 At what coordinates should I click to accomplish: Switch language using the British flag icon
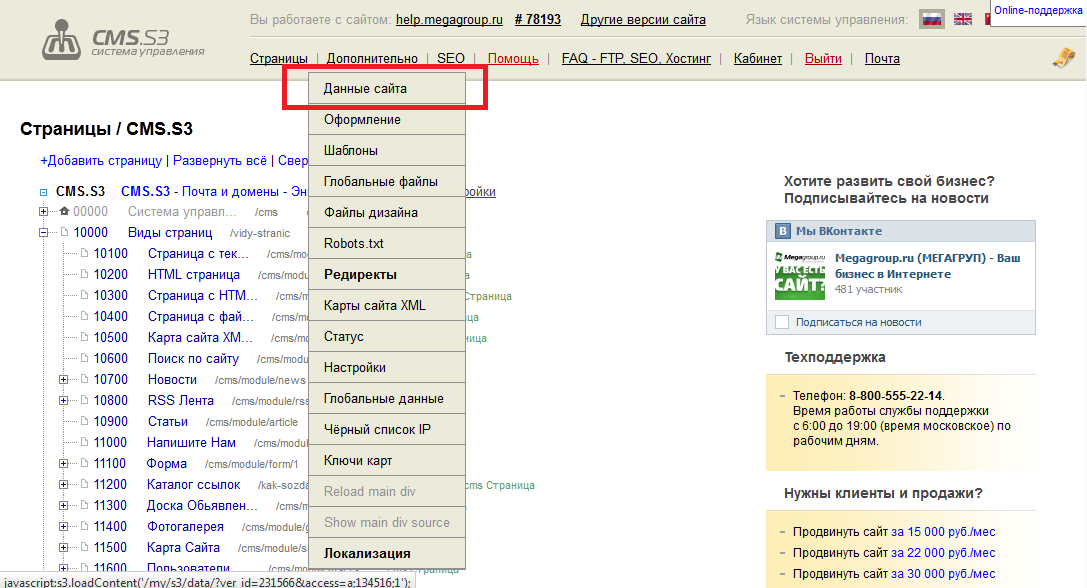click(x=962, y=18)
